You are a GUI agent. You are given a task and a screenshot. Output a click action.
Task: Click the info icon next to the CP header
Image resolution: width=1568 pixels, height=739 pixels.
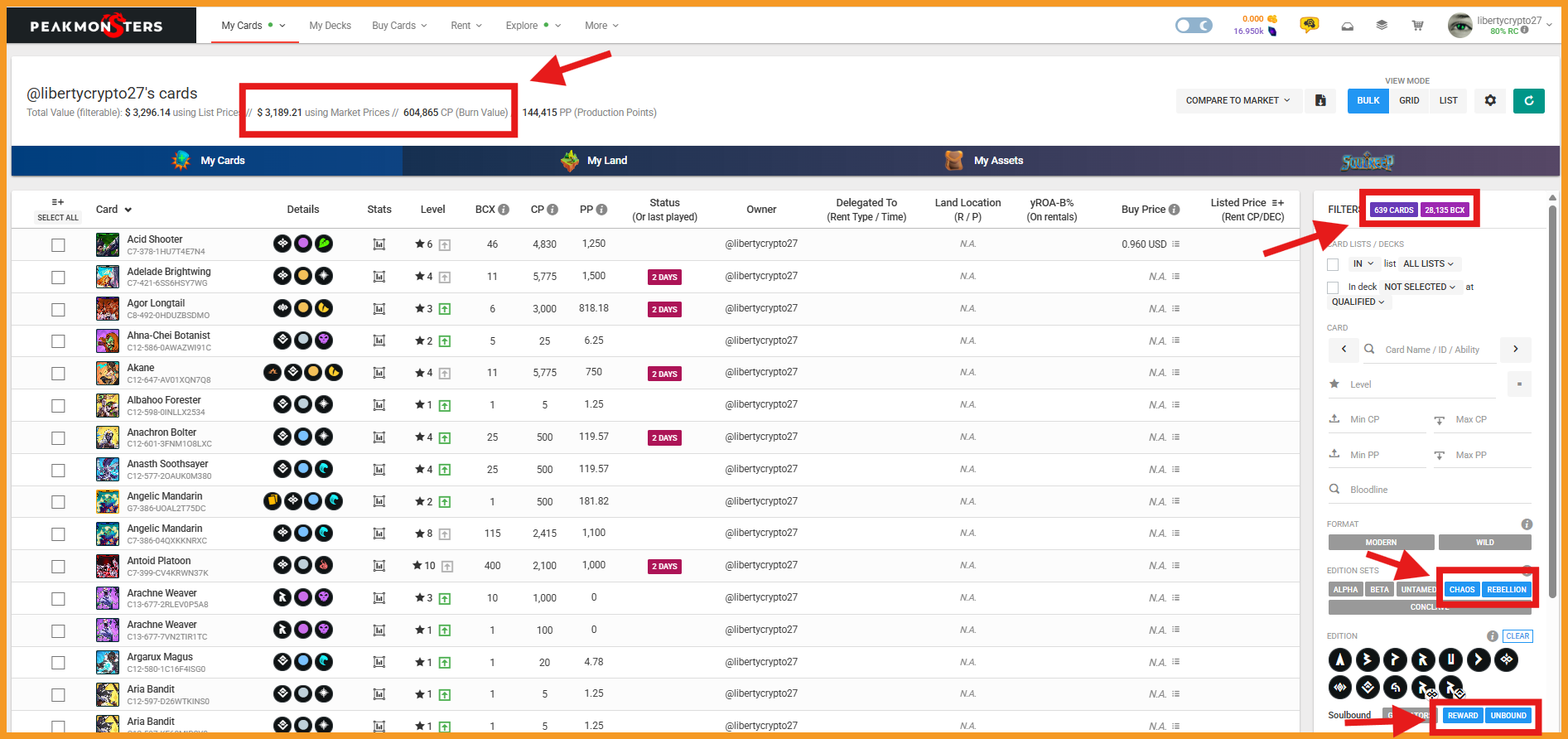click(552, 210)
